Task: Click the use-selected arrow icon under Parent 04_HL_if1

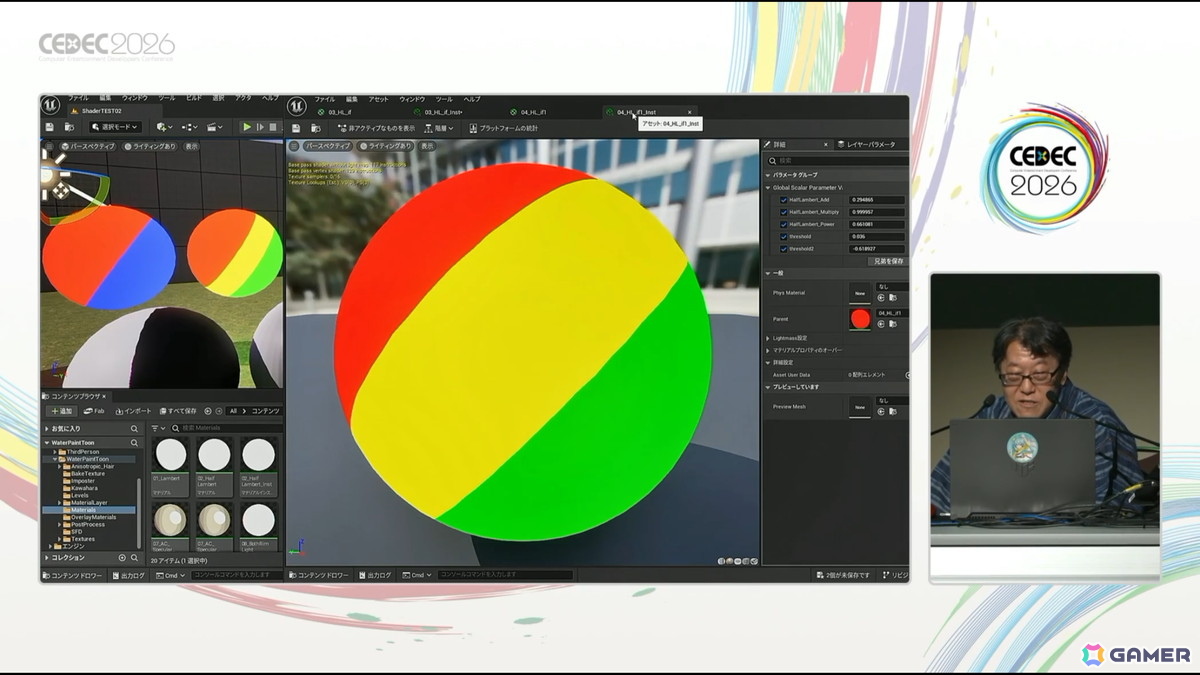Action: pyautogui.click(x=881, y=324)
